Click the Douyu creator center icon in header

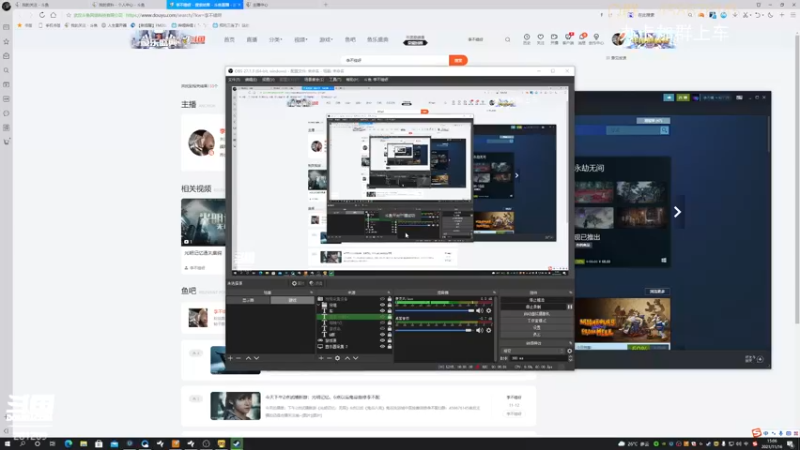click(x=595, y=37)
